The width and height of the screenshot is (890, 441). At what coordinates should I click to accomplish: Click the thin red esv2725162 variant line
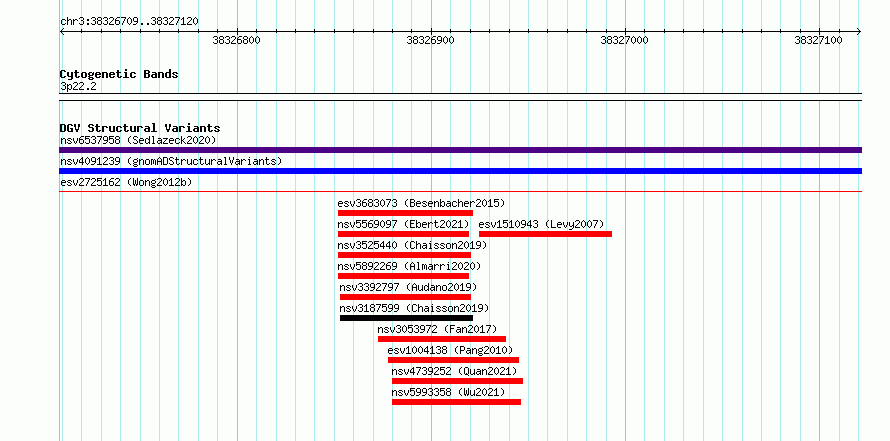(x=460, y=191)
